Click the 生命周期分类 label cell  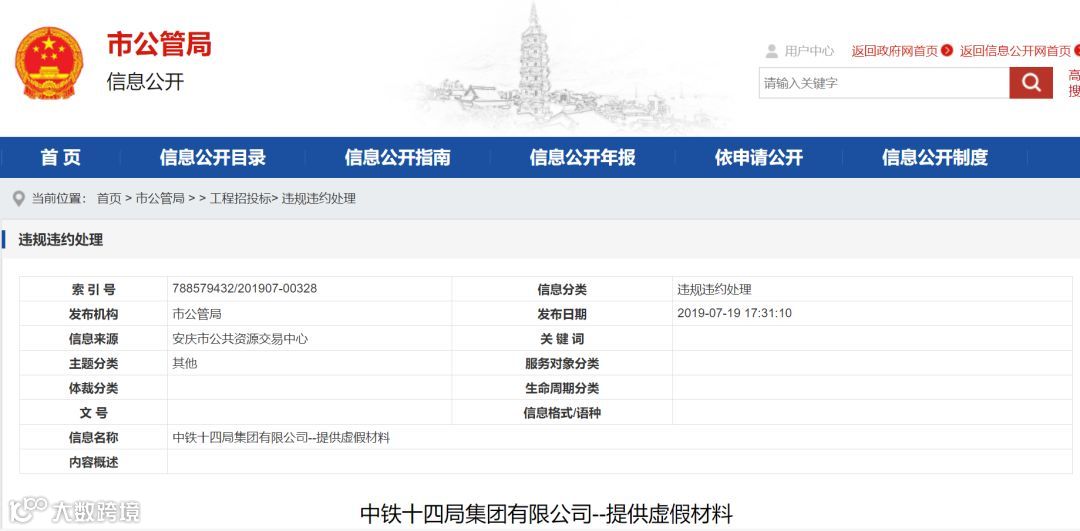pos(562,388)
